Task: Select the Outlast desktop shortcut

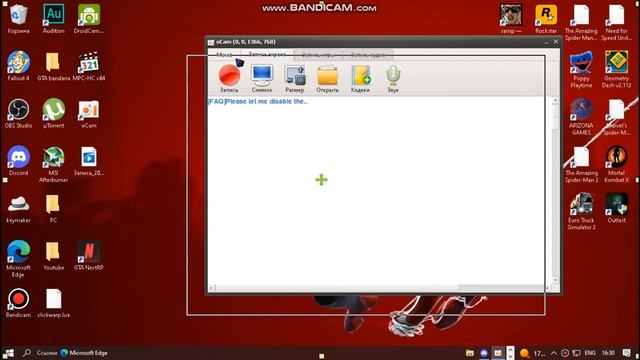Action: point(616,209)
